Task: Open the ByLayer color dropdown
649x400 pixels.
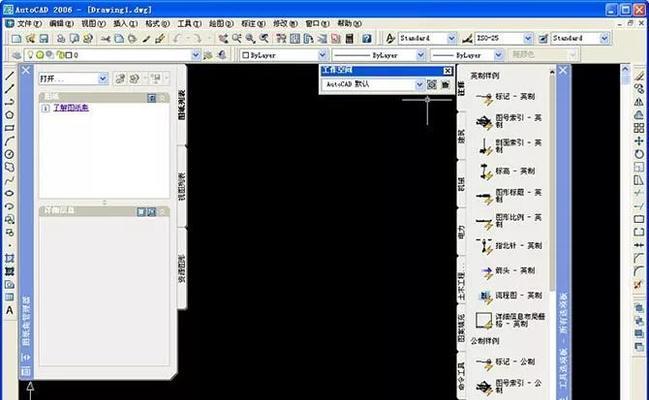Action: [x=322, y=55]
